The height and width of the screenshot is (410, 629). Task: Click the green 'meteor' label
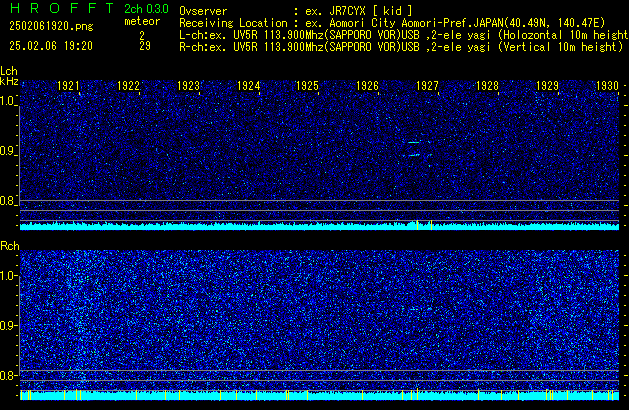point(142,21)
